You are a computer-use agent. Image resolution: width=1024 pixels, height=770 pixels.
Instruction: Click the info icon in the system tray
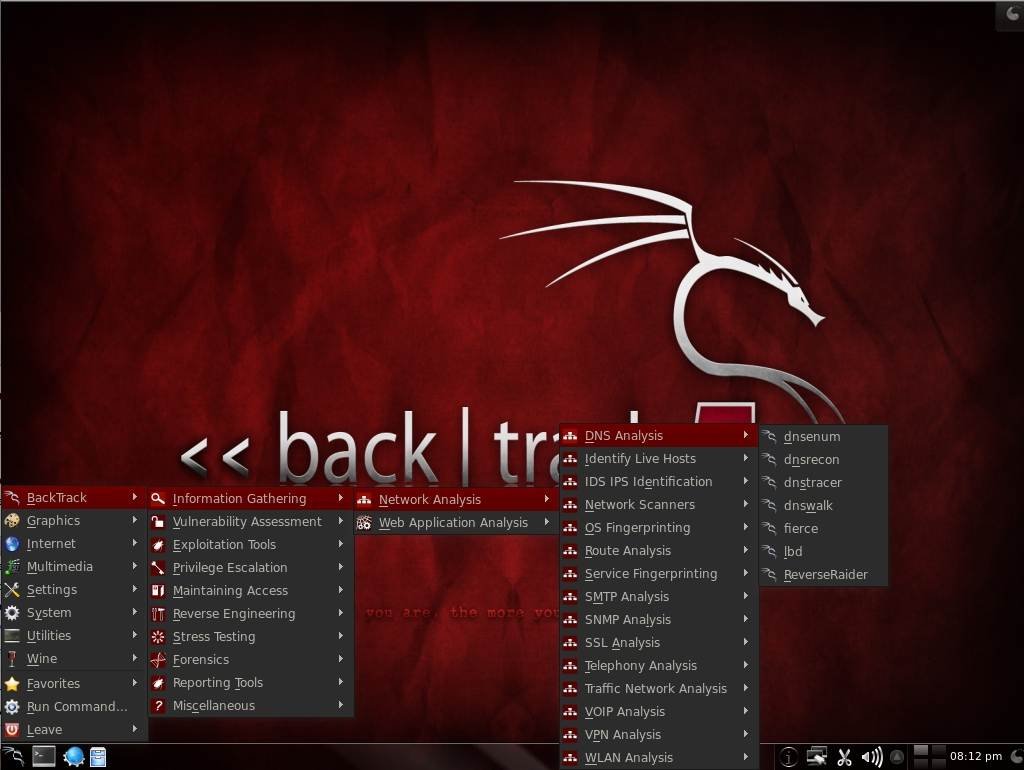point(789,757)
